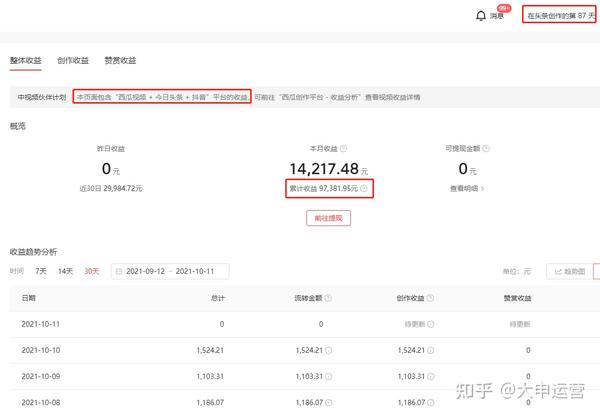Click info icon in 流转金额 column header
The height and width of the screenshot is (415, 600).
click(x=328, y=298)
